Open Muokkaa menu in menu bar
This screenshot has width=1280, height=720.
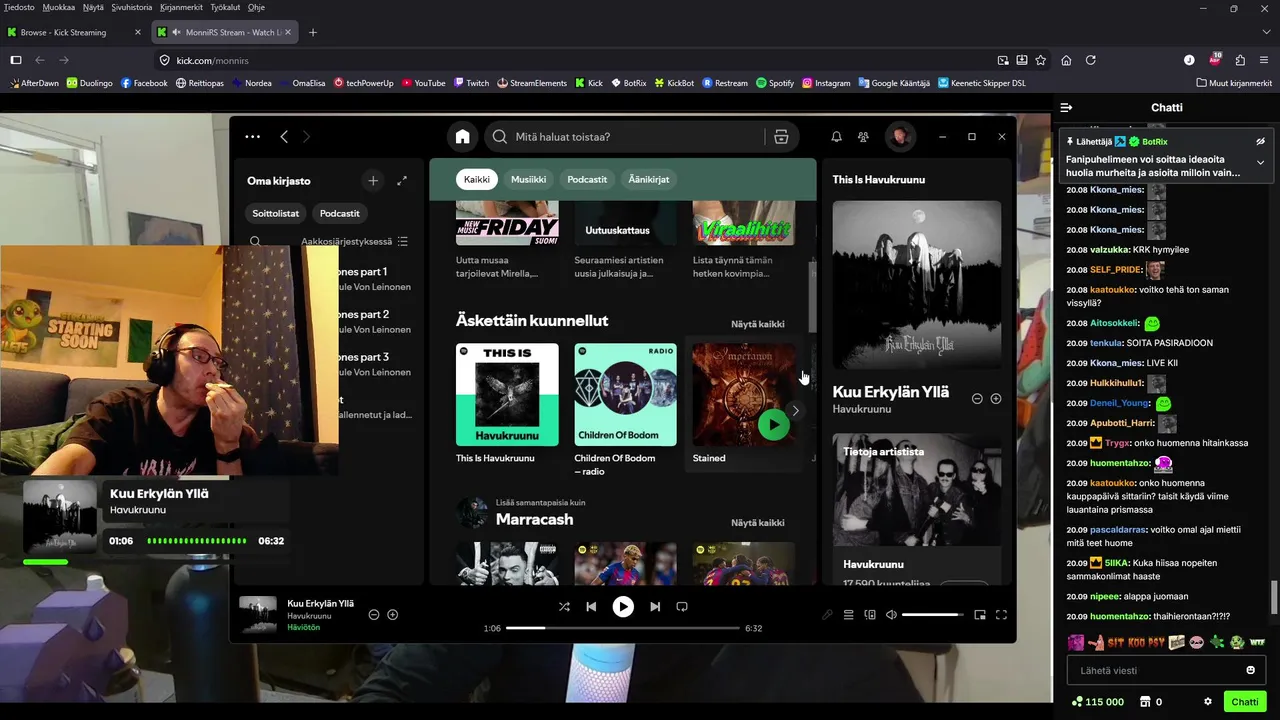click(x=58, y=7)
